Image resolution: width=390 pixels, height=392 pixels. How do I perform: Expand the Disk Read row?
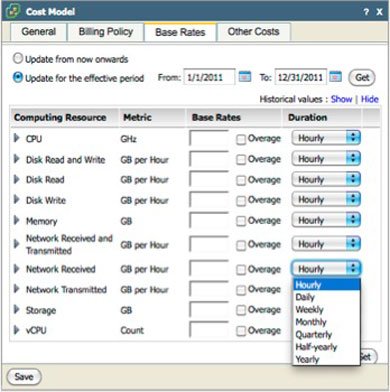tap(16, 179)
